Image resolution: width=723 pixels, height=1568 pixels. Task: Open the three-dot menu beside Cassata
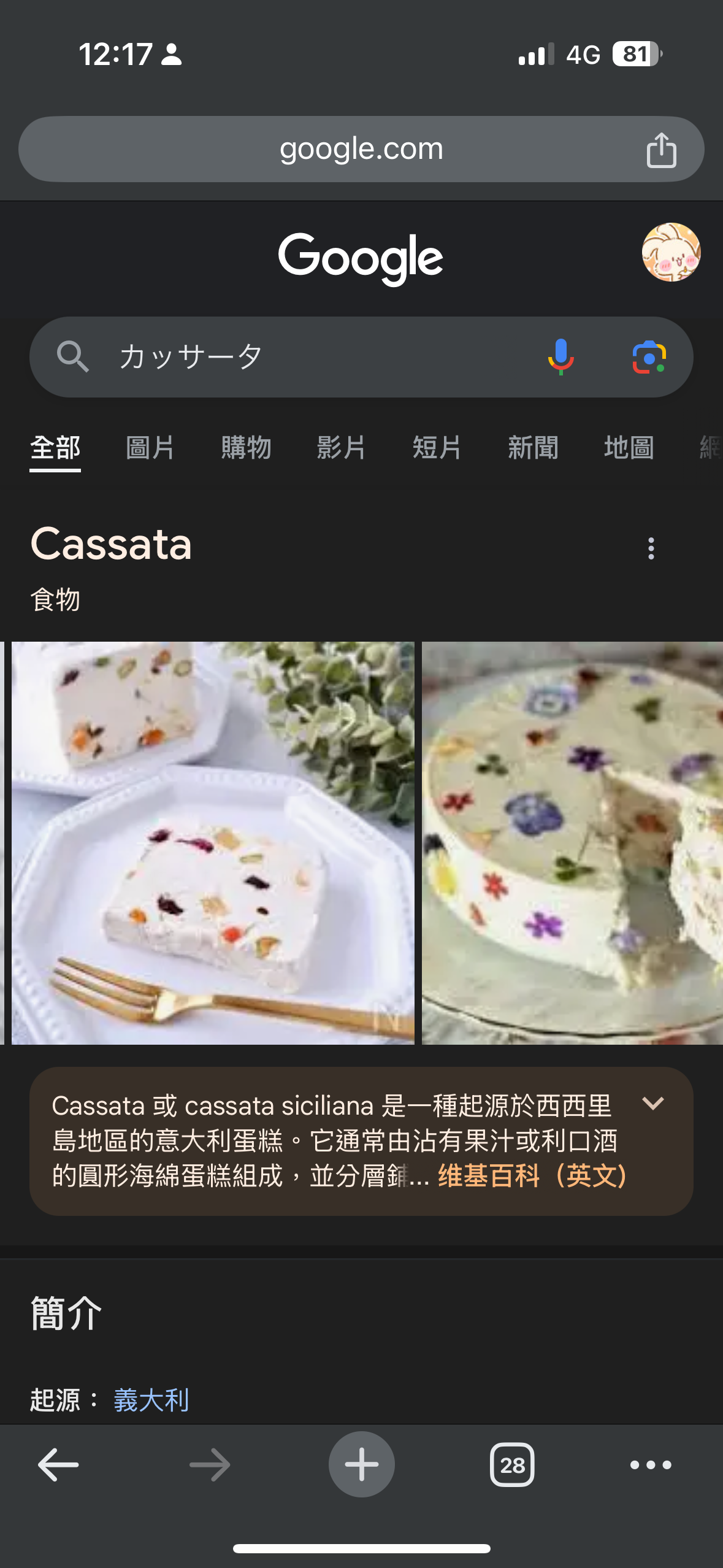pyautogui.click(x=651, y=548)
